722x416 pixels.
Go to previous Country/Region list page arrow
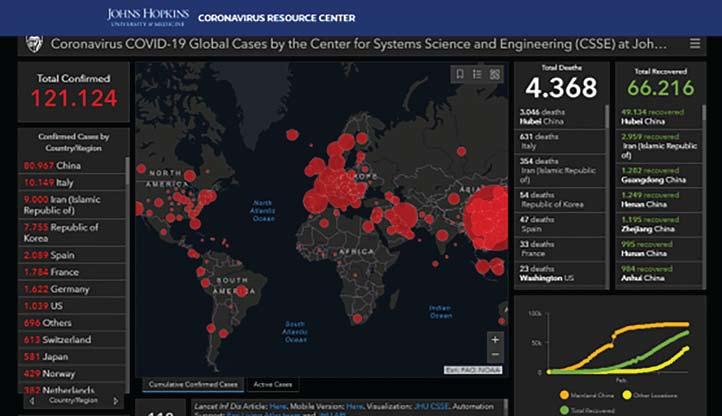pyautogui.click(x=32, y=401)
